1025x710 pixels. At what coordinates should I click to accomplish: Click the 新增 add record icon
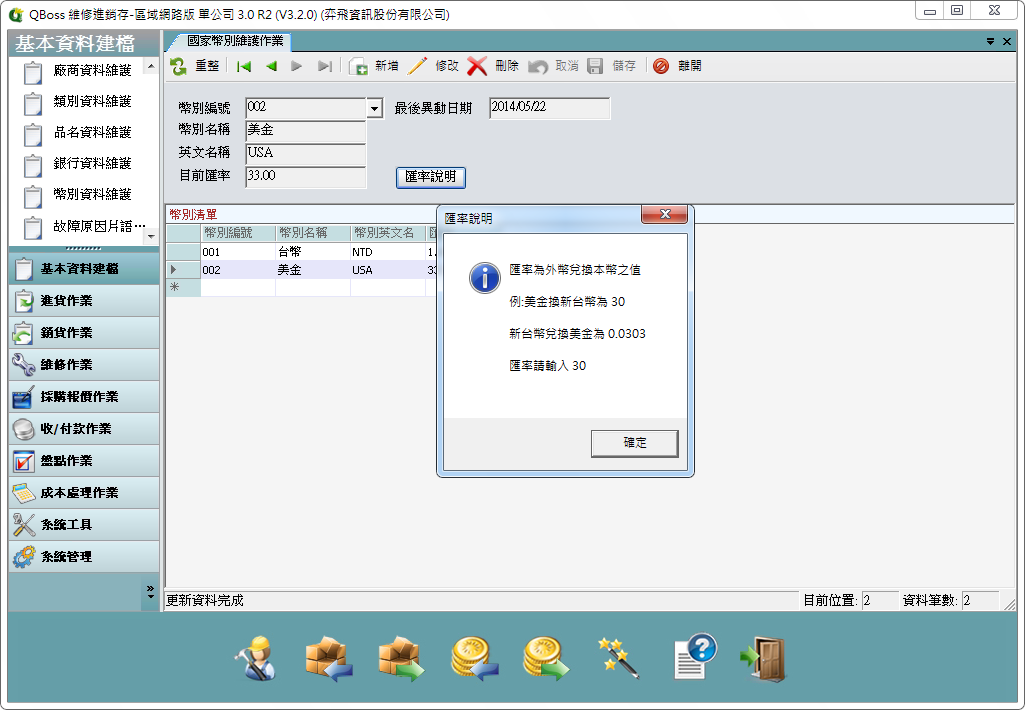pyautogui.click(x=358, y=66)
